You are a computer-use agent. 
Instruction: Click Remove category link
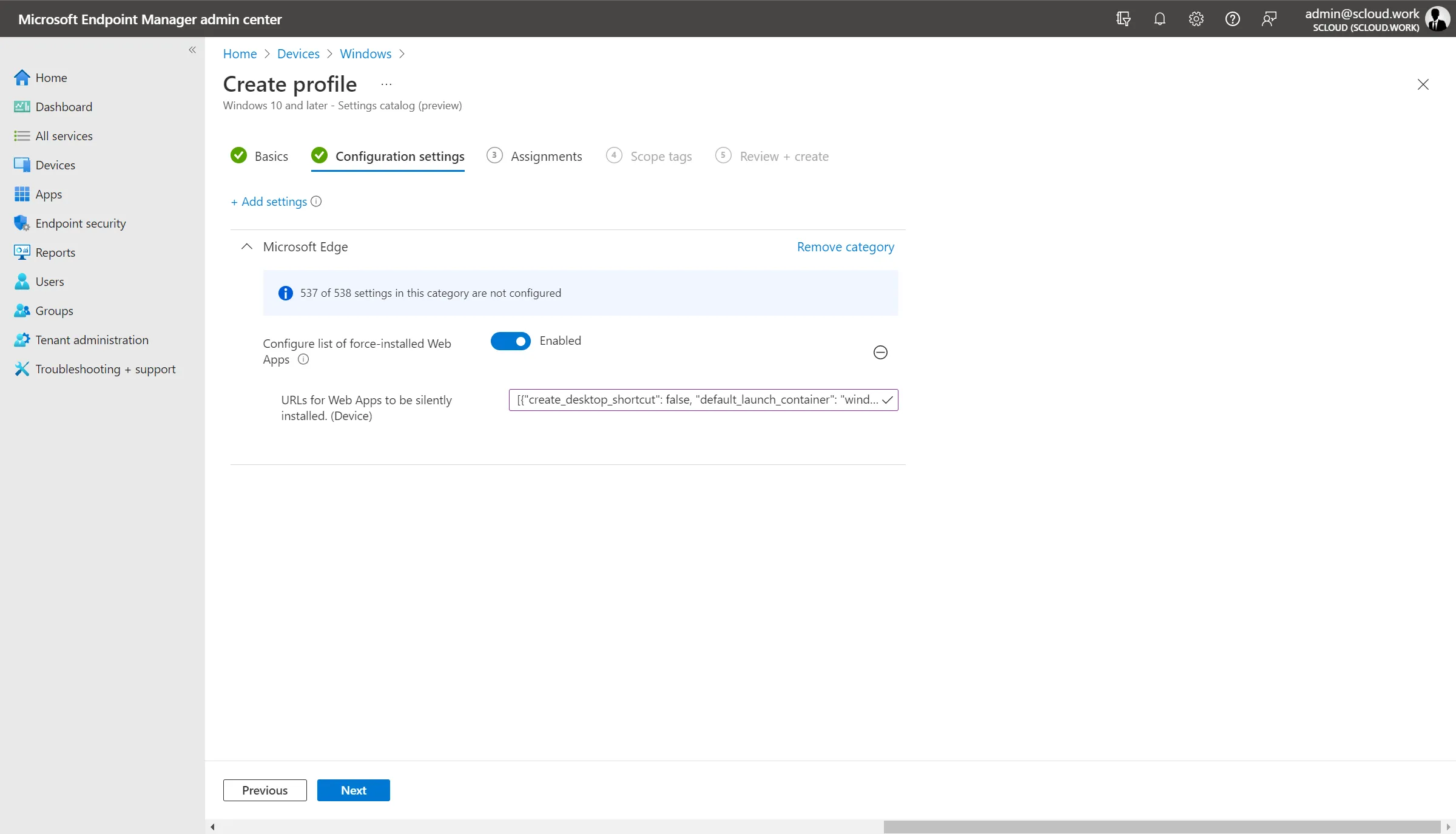click(x=846, y=247)
